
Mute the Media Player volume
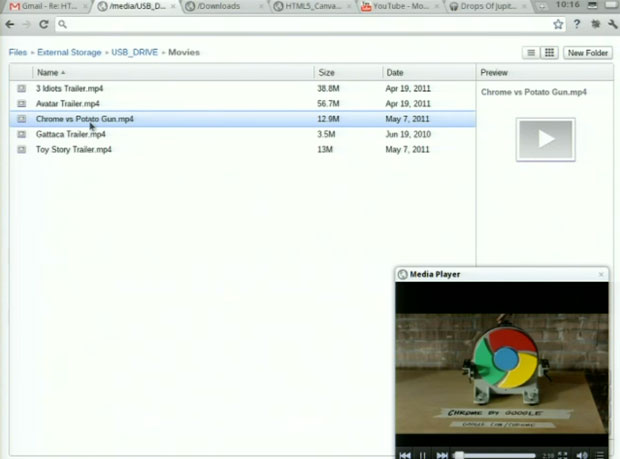[x=582, y=455]
